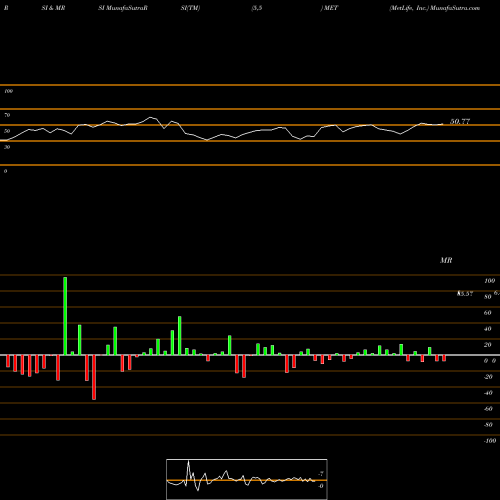Click the 20 label on MR axis
Screen dimensions: 500x500
(487, 345)
